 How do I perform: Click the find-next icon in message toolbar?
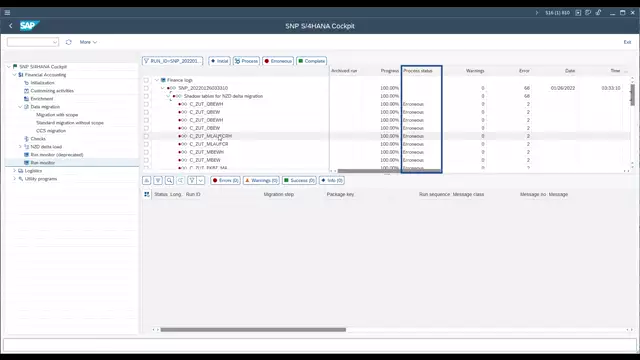click(180, 180)
